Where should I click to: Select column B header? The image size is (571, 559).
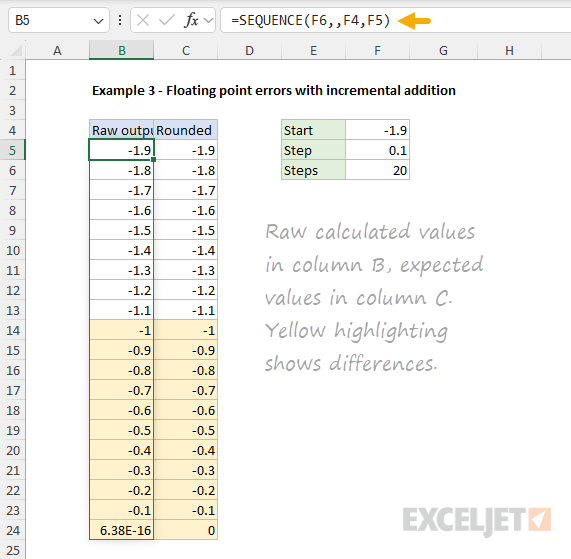pos(122,51)
